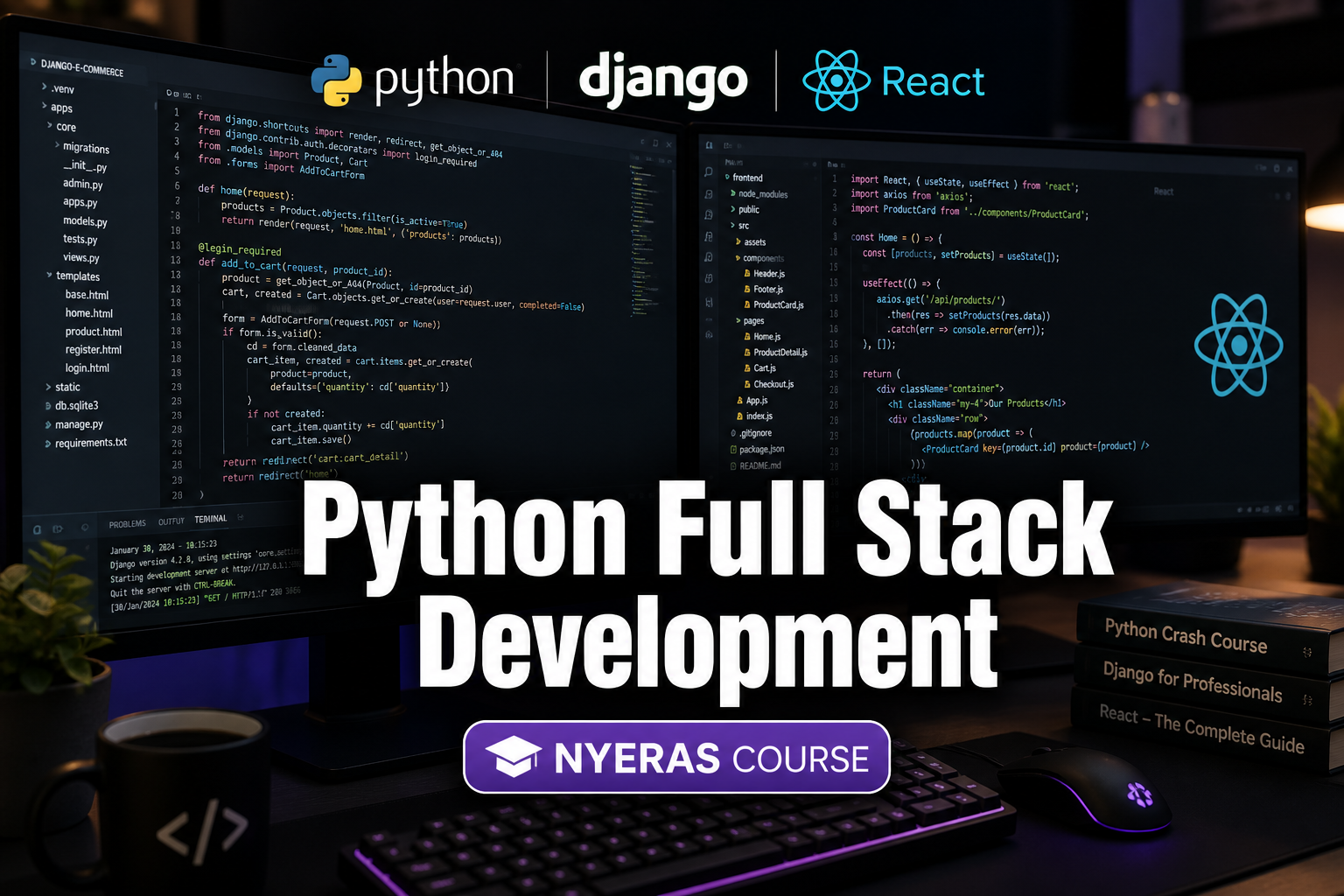1344x896 pixels.
Task: Open tests.py file
Action: point(80,239)
